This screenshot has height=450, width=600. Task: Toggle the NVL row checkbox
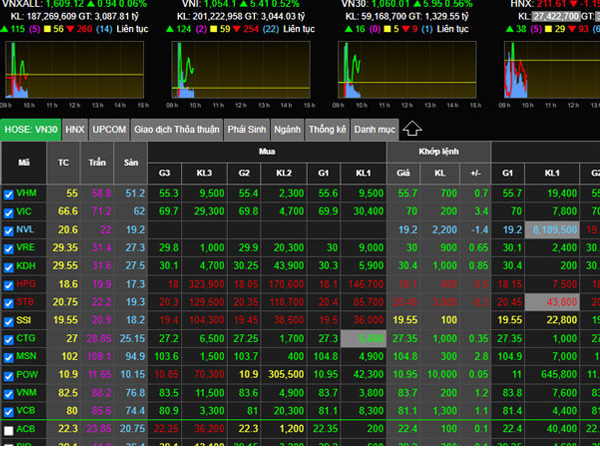coord(8,231)
